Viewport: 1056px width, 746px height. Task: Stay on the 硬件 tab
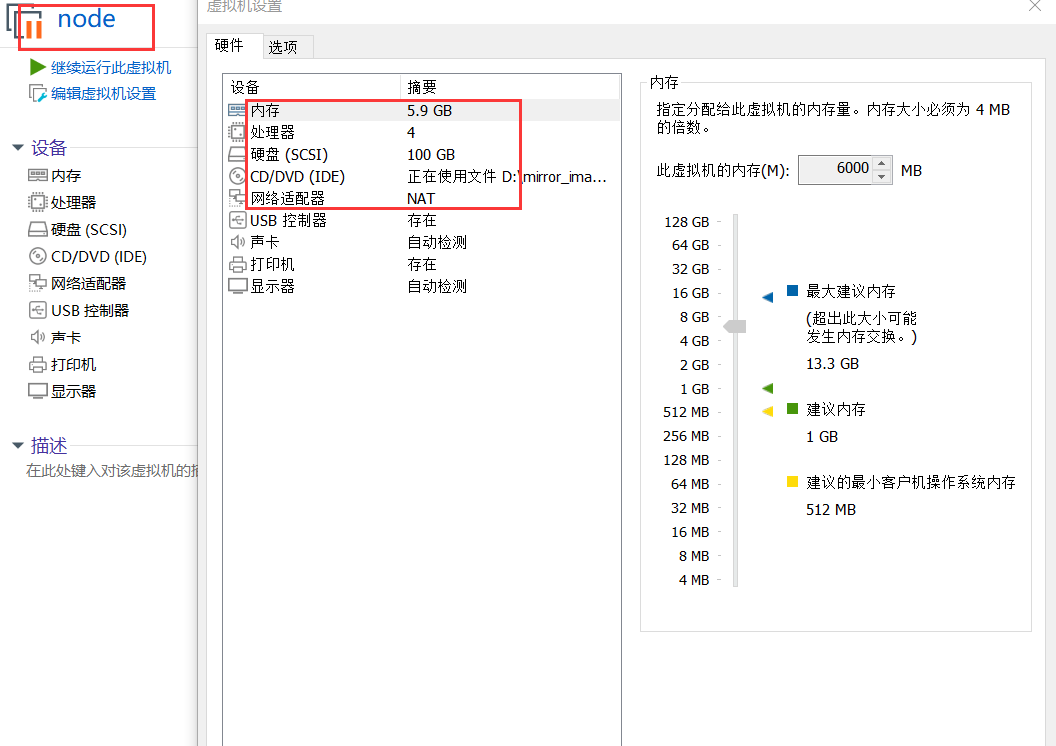232,46
